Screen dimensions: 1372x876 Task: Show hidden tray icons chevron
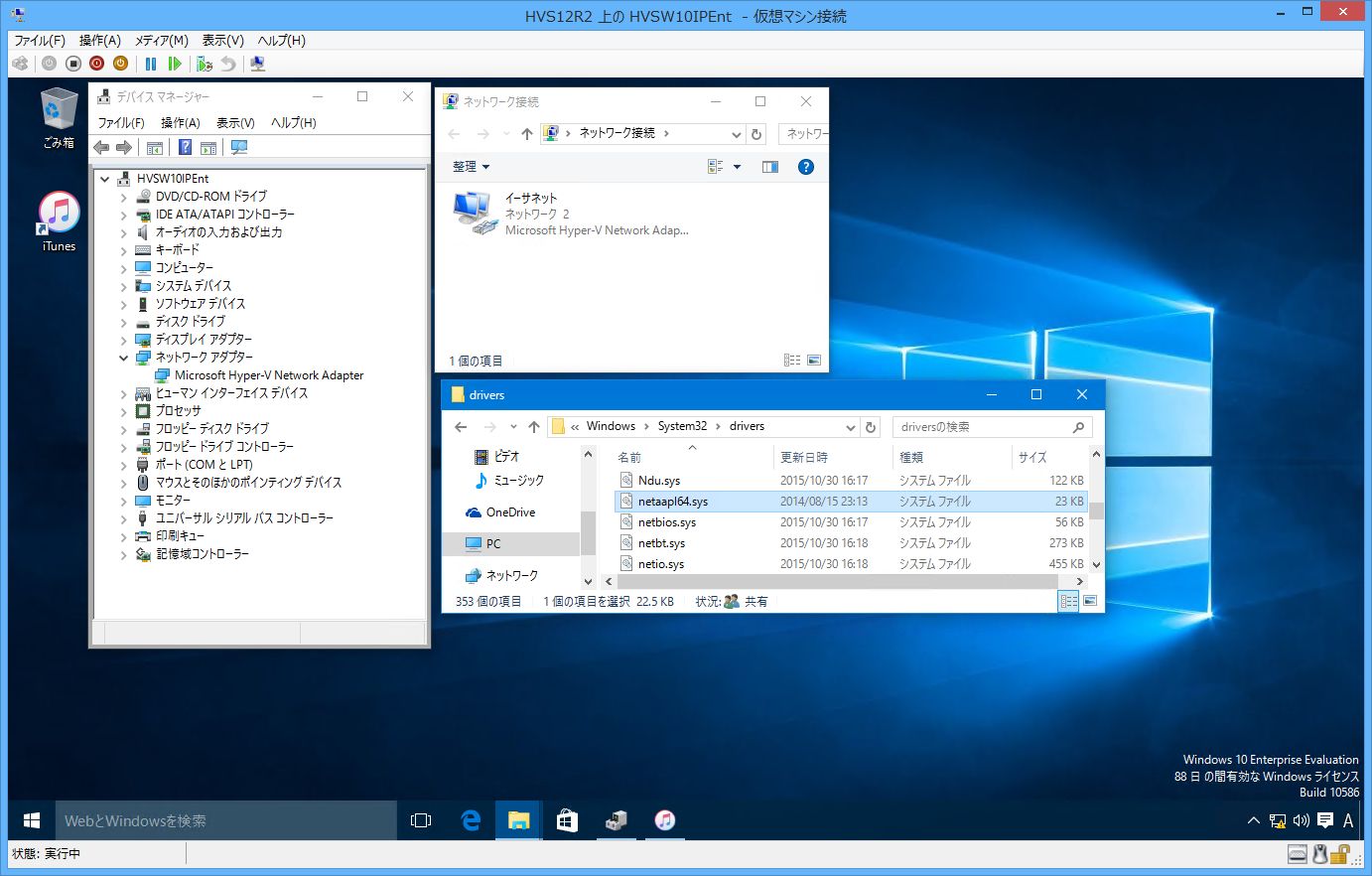(1253, 820)
